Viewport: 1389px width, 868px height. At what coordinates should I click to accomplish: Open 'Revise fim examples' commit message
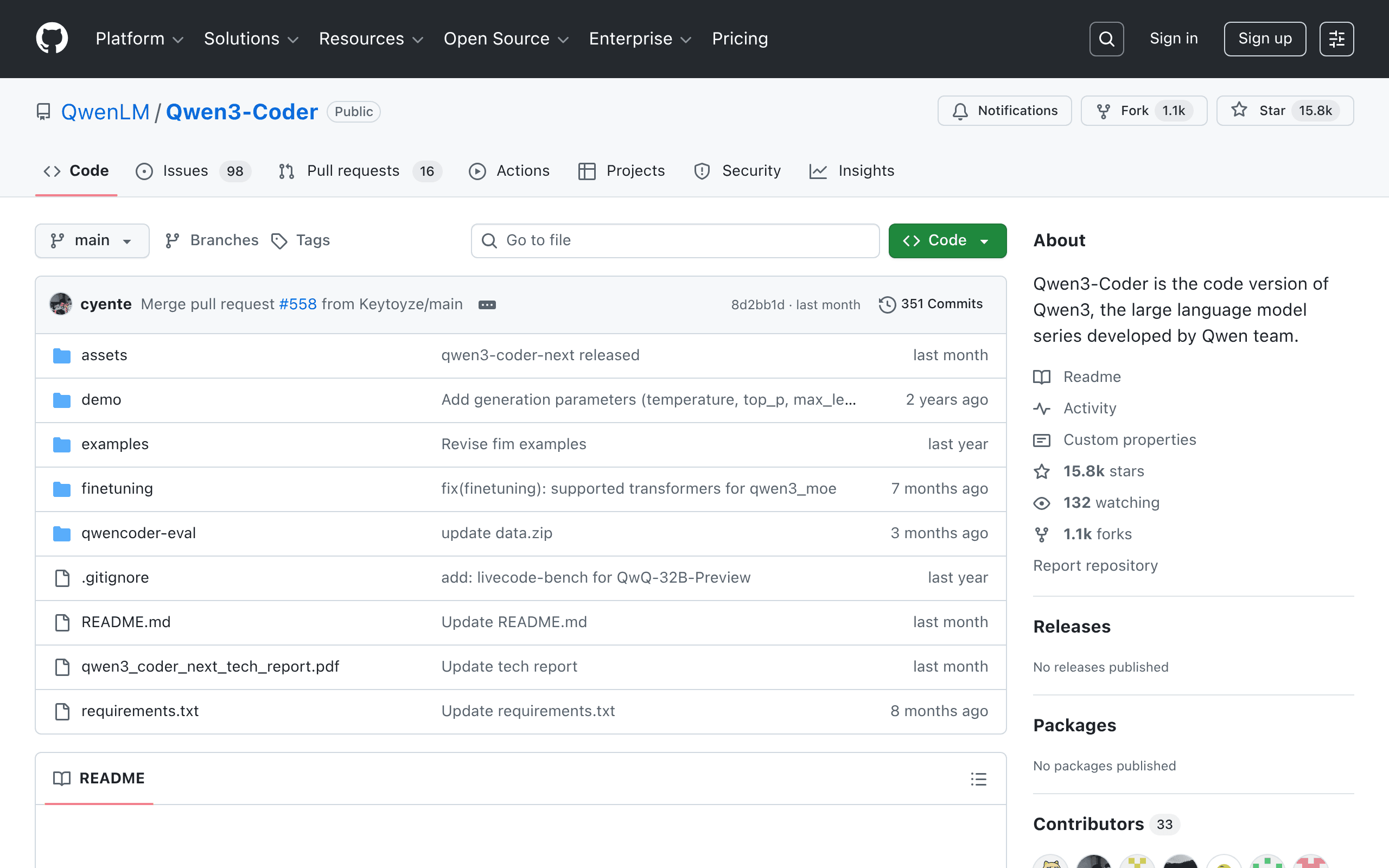pyautogui.click(x=514, y=444)
